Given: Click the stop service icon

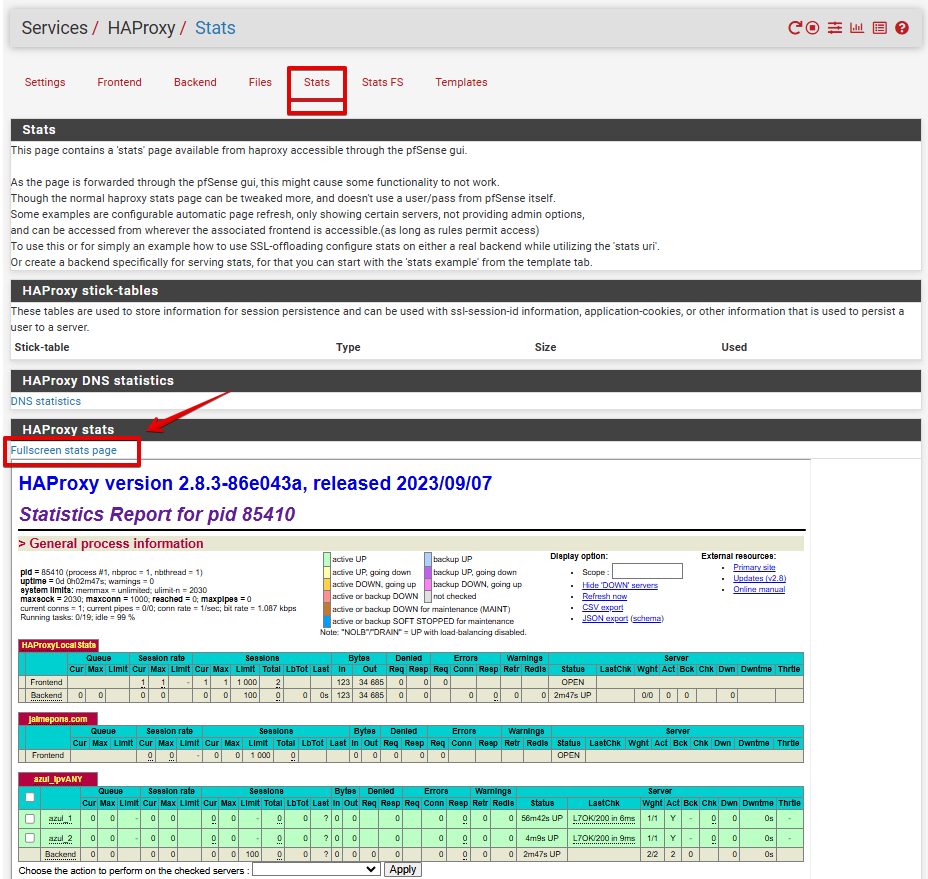Looking at the screenshot, I should [x=813, y=28].
